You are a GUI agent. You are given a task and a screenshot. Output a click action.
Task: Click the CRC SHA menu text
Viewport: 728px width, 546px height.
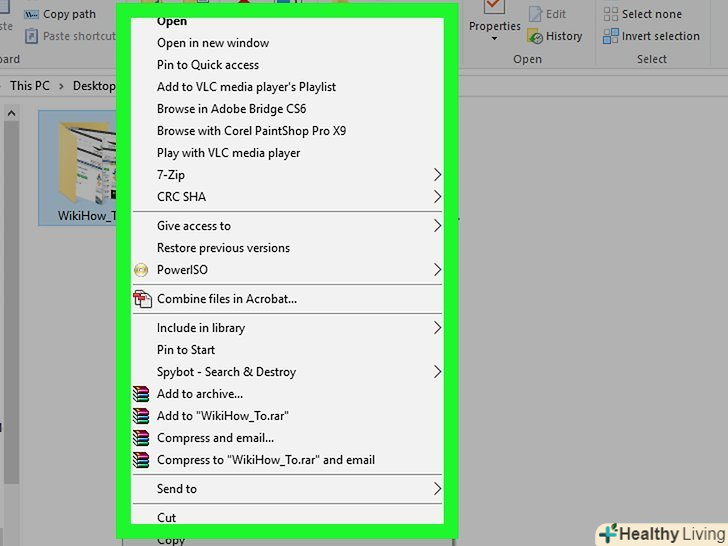click(182, 197)
